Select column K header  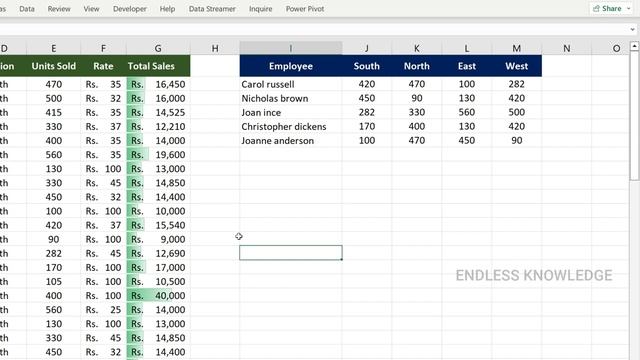(417, 49)
